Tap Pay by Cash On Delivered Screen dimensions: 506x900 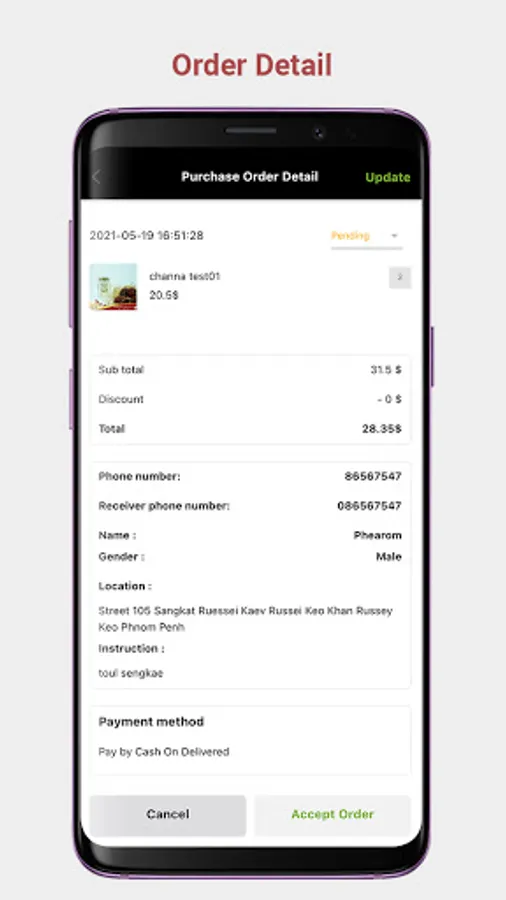pyautogui.click(x=164, y=751)
